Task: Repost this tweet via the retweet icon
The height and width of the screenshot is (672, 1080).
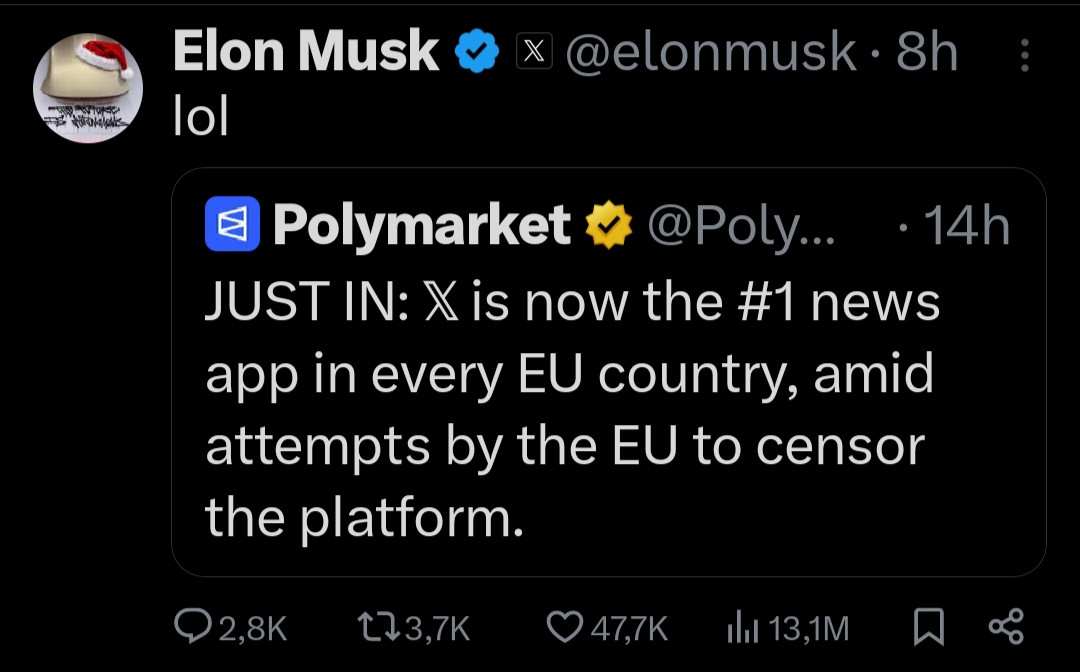Action: pos(380,627)
